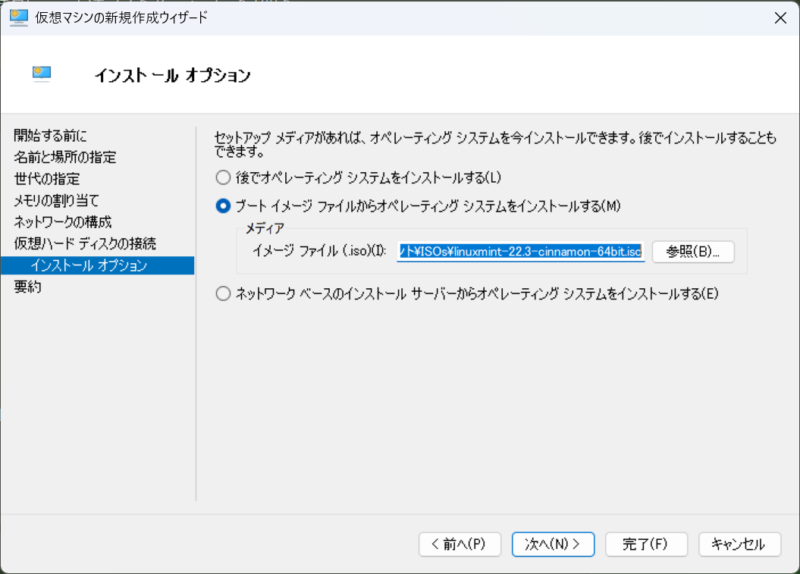Select 世代の指定 in sidebar

tap(47, 179)
